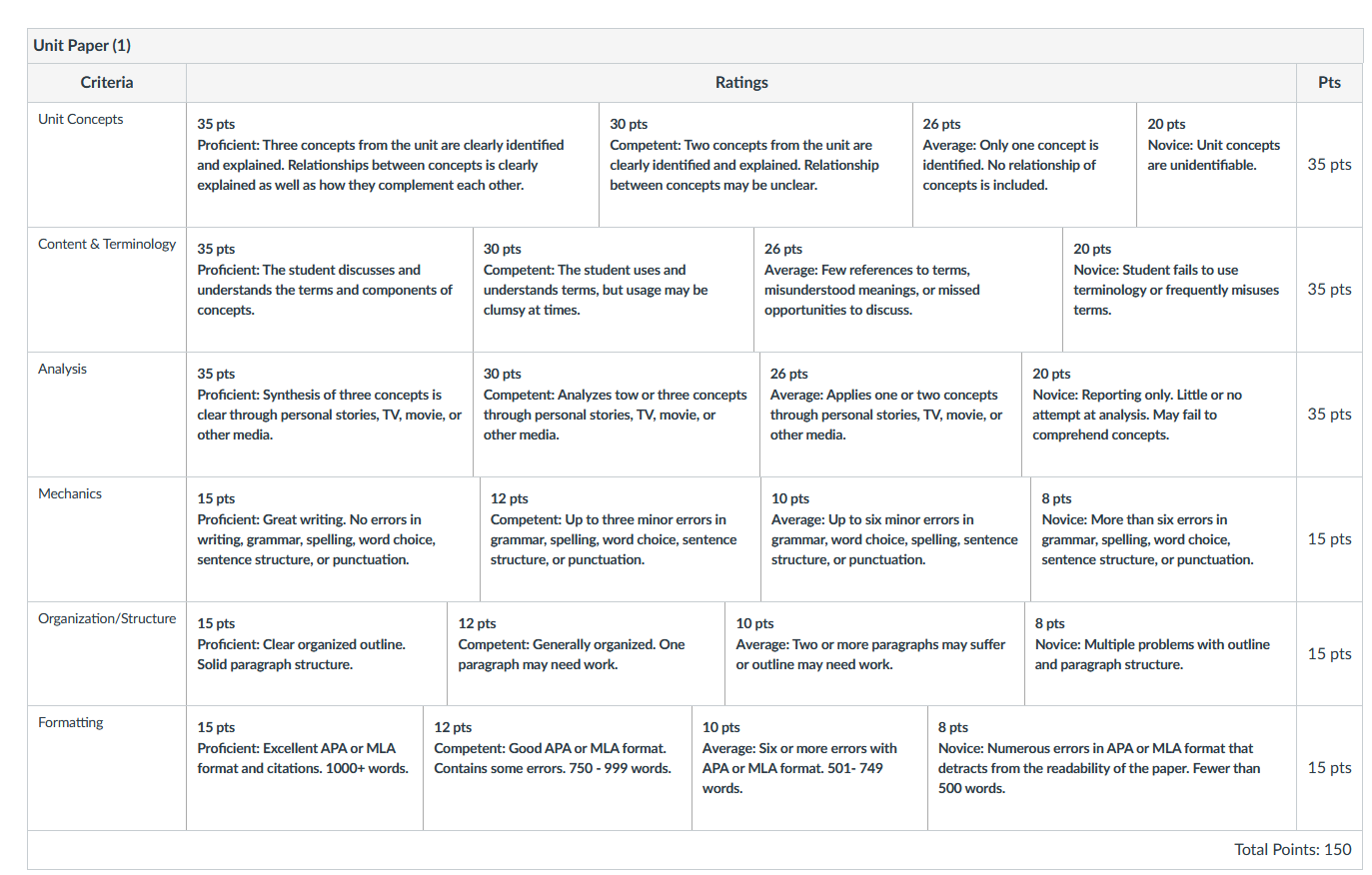Choose the Mechanics 8 pts Novice rating
Screen dimensions: 1372x875
click(x=1163, y=539)
